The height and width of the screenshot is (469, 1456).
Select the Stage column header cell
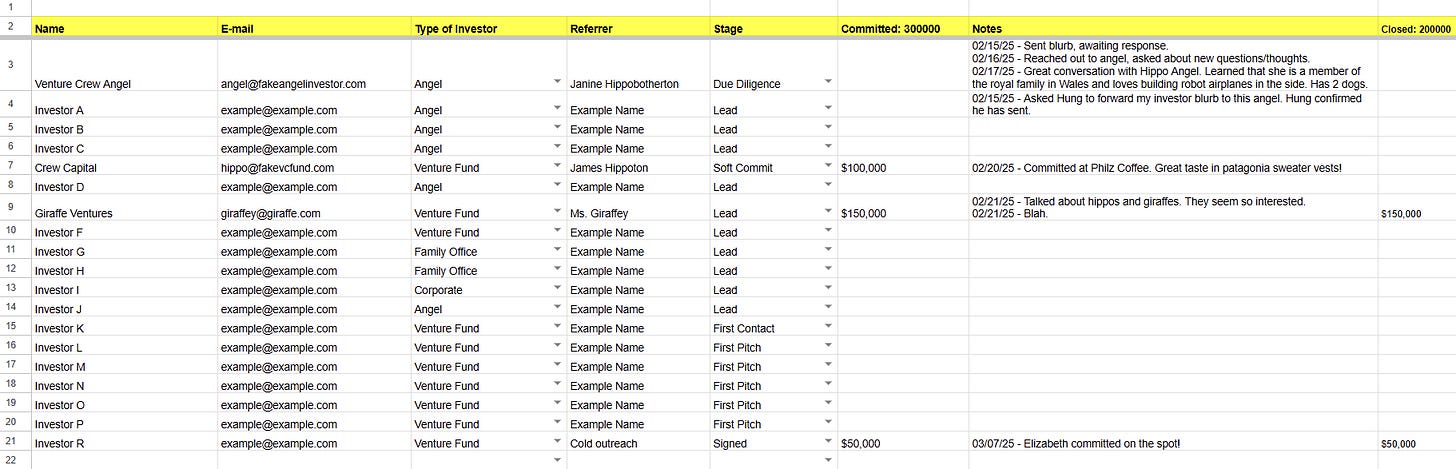pyautogui.click(x=773, y=28)
